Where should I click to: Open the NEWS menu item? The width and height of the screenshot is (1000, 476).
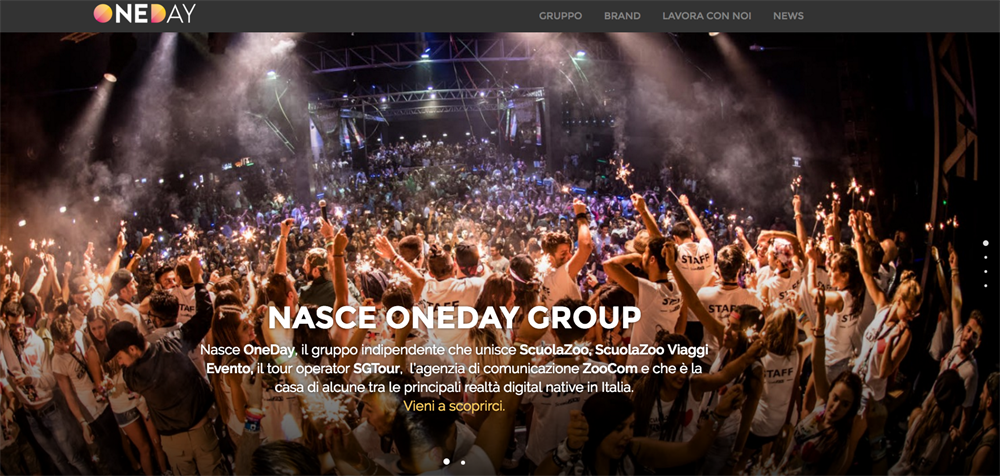click(x=788, y=16)
